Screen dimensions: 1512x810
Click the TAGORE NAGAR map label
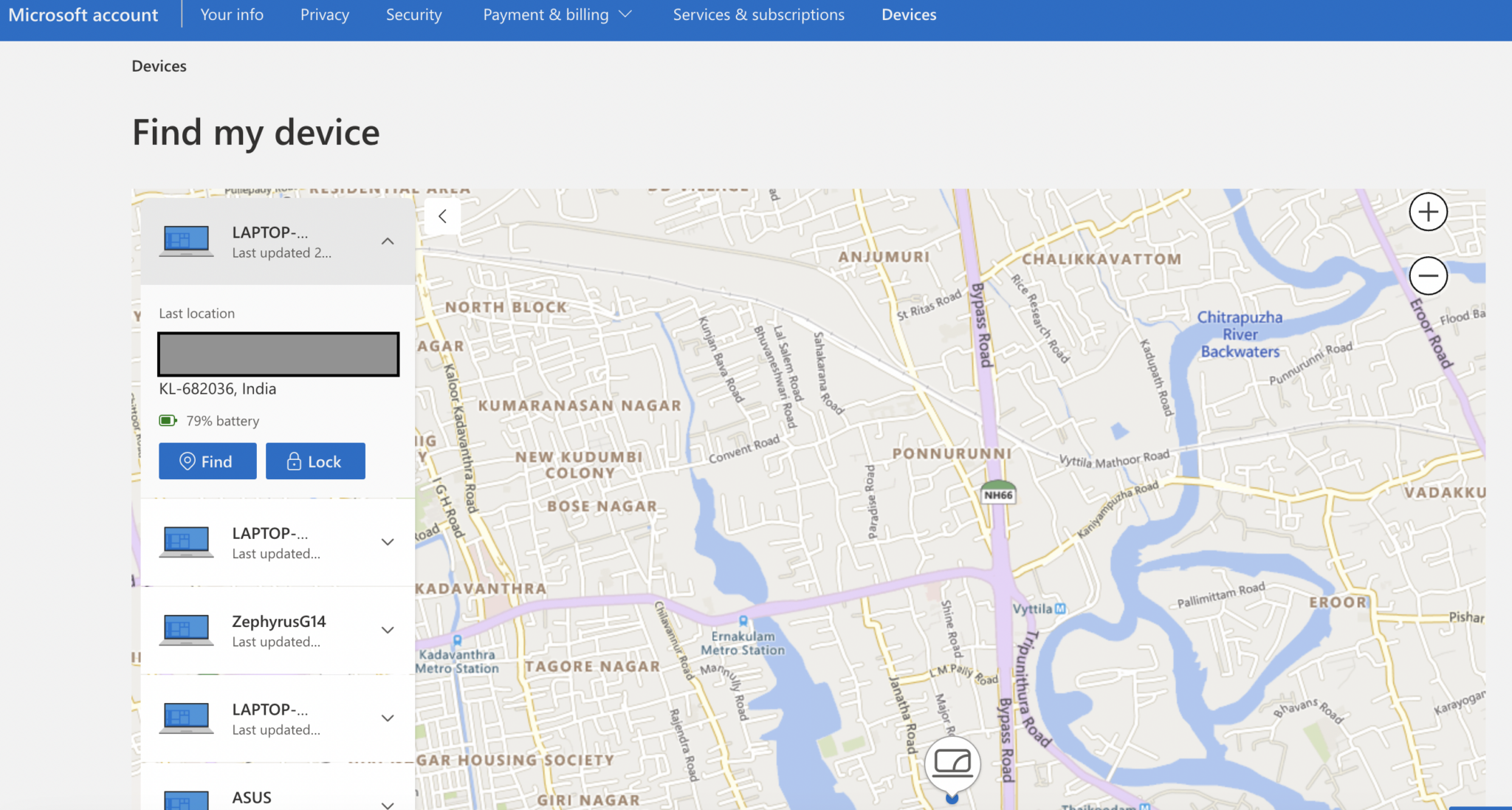click(592, 666)
